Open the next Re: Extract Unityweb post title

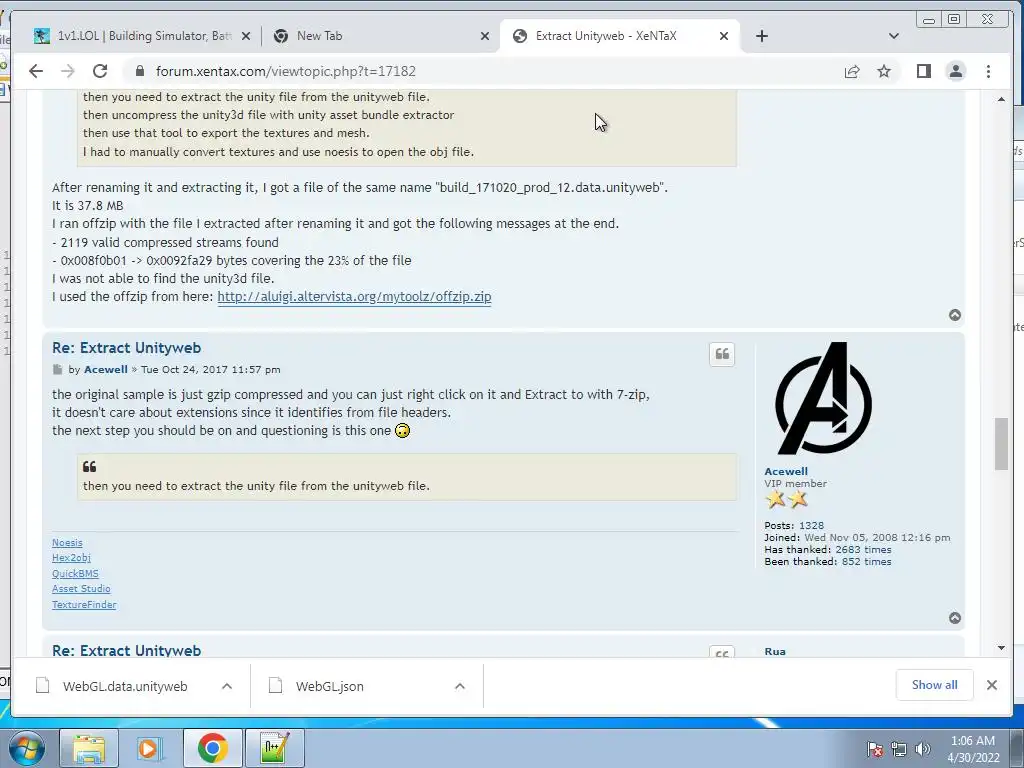[127, 650]
